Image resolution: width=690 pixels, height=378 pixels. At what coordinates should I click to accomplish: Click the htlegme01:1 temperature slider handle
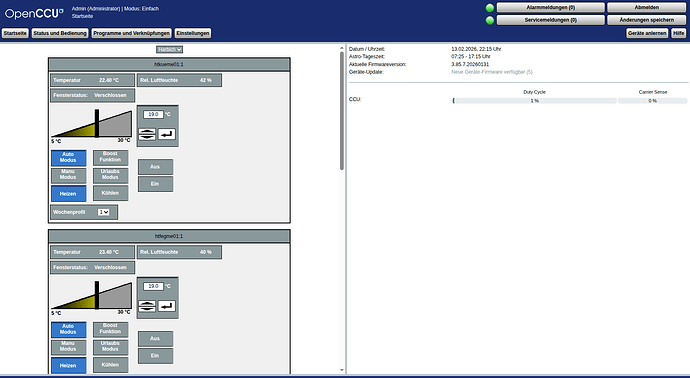point(97,295)
